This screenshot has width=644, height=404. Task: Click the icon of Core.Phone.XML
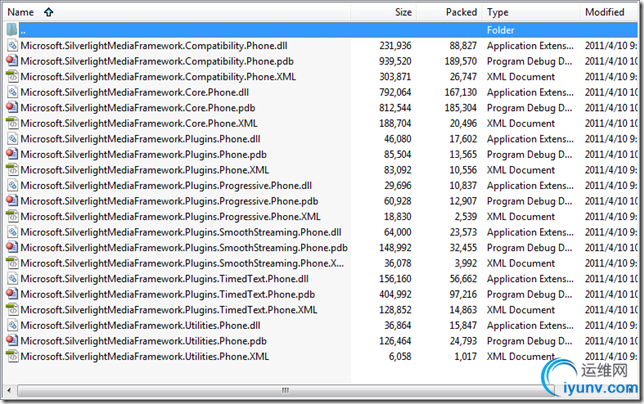[x=12, y=124]
